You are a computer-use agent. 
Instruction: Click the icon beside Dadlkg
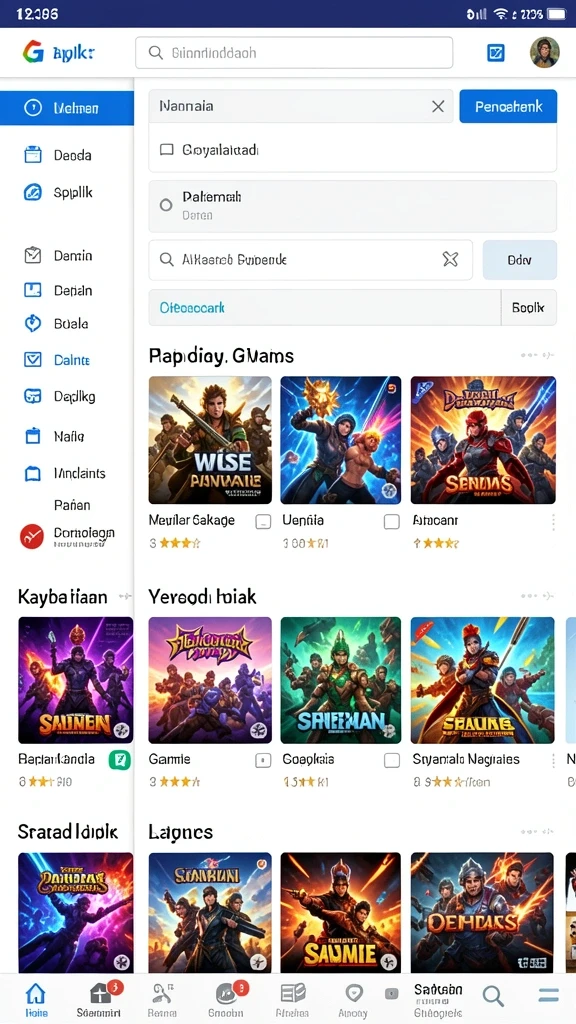click(33, 396)
